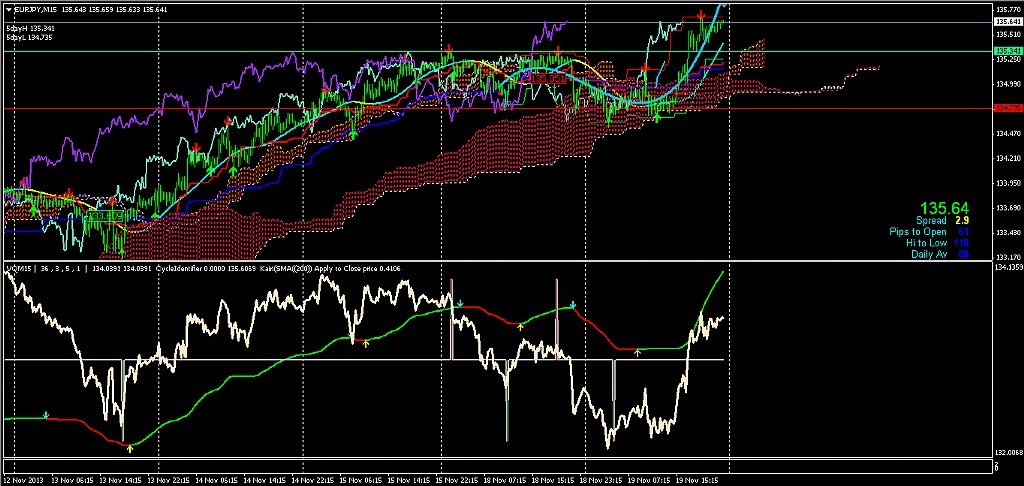
Task: Click the CycleIdentifier 0.0000 135.6059 label
Action: (x=204, y=268)
